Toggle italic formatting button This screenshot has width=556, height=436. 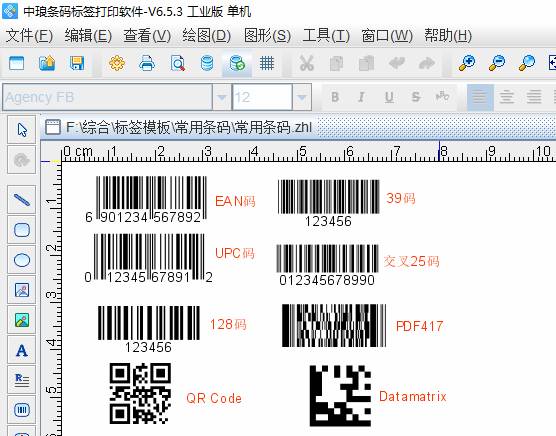tap(361, 97)
